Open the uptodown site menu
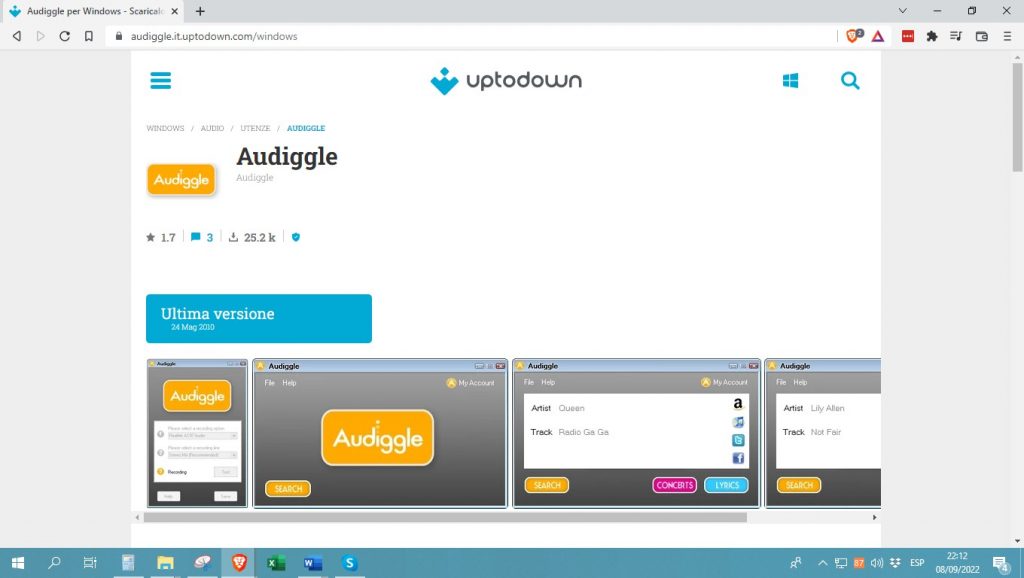This screenshot has width=1024, height=578. pos(160,81)
